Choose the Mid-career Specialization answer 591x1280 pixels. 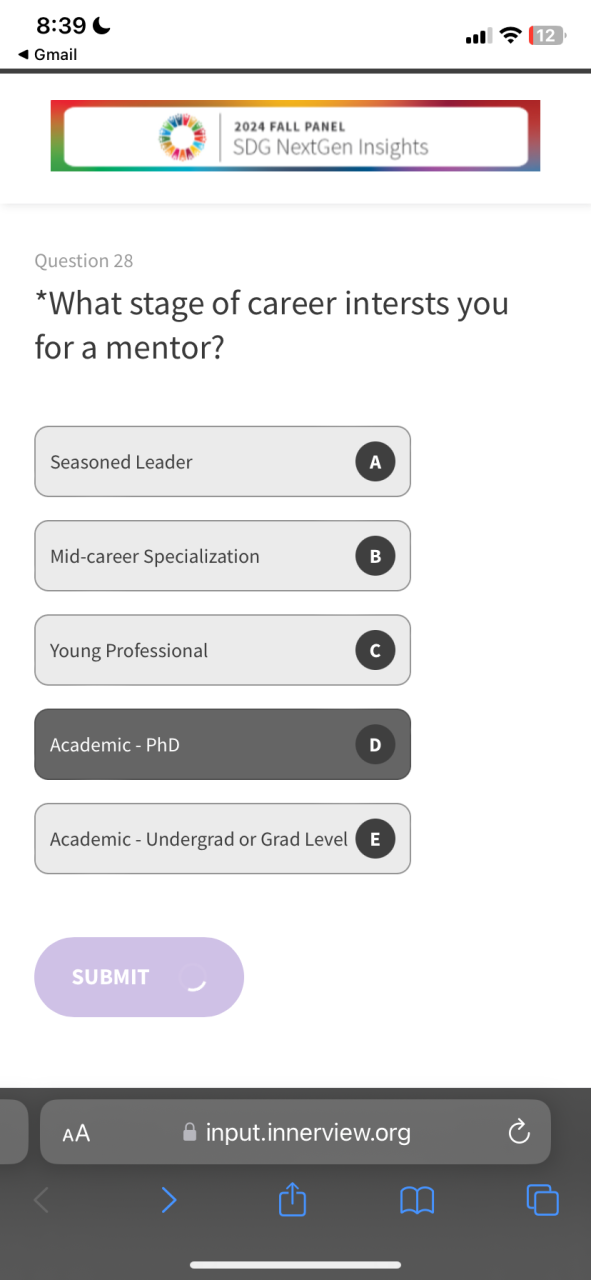[x=222, y=555]
